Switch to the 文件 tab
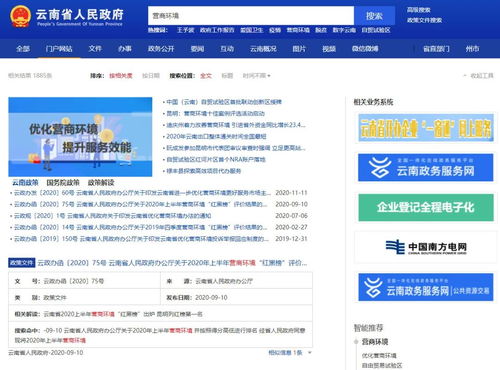This screenshot has width=500, height=370. click(x=95, y=49)
